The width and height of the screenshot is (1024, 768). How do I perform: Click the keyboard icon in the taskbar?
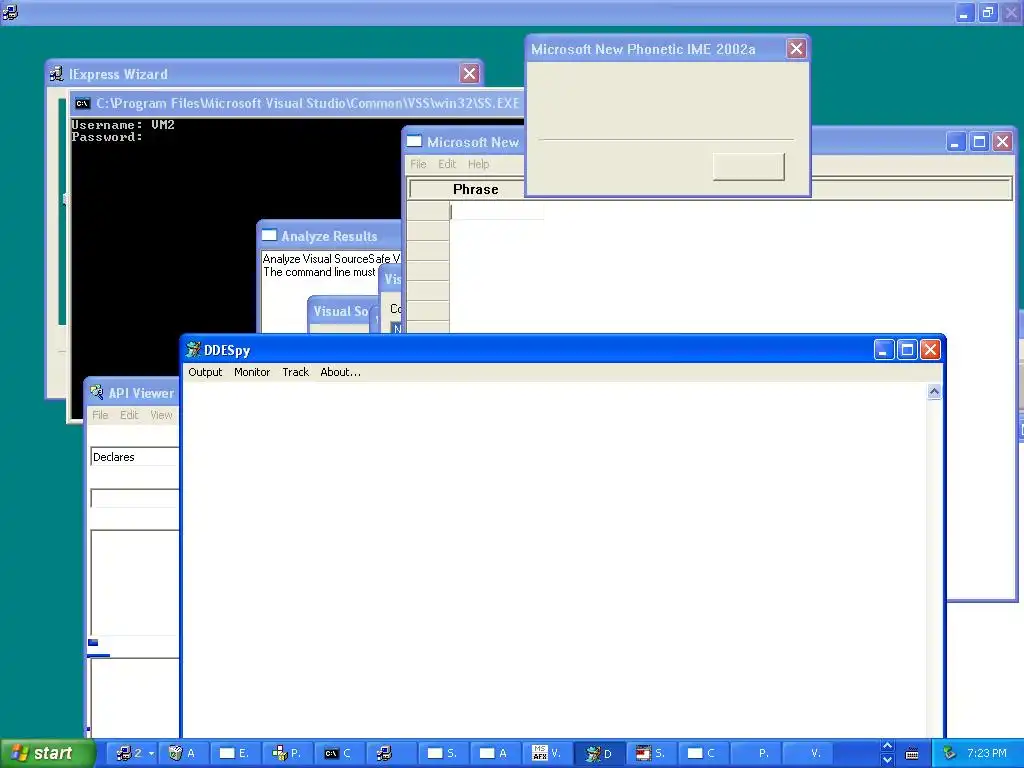coord(912,754)
